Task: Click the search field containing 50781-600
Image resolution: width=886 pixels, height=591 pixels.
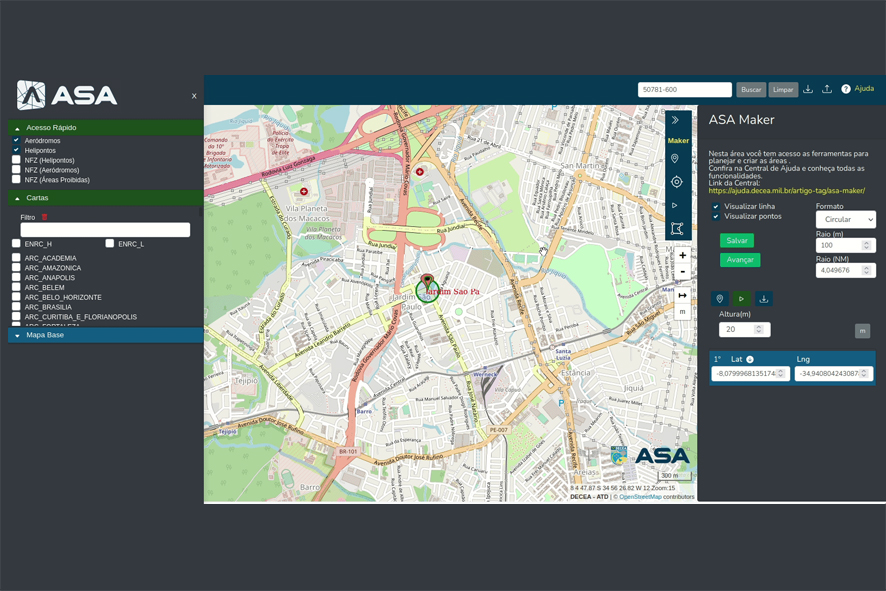Action: (685, 90)
